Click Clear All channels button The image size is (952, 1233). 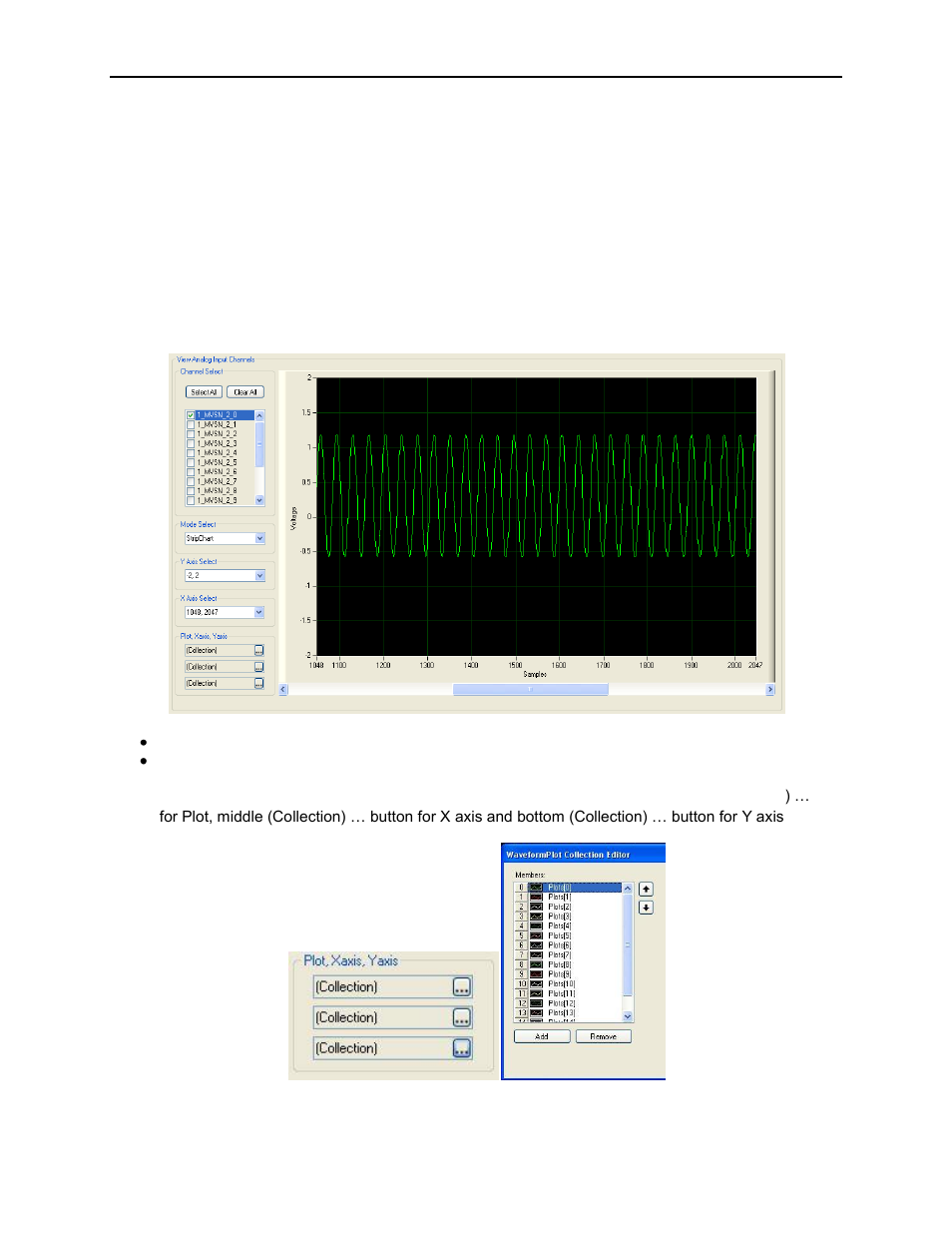245,392
